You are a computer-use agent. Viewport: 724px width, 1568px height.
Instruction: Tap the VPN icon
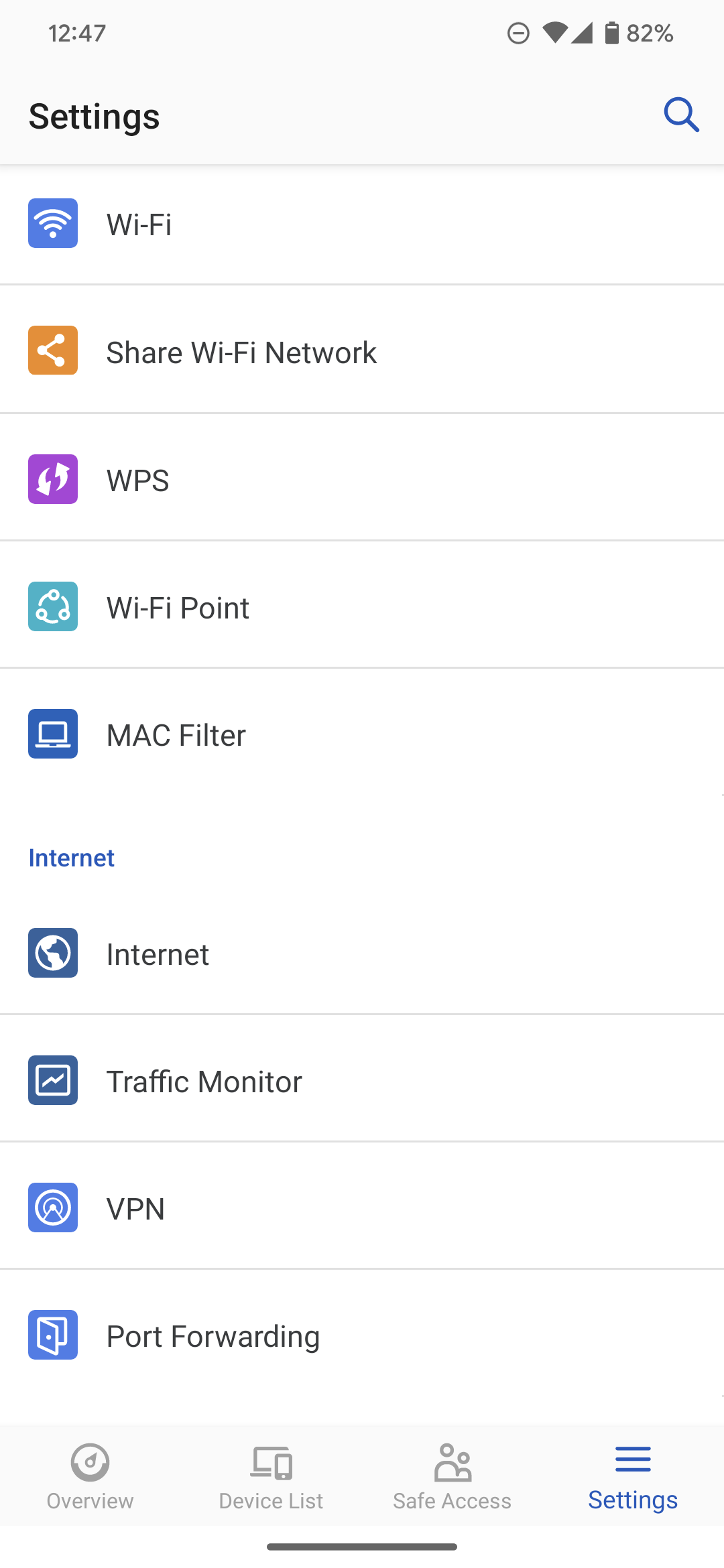coord(53,1207)
